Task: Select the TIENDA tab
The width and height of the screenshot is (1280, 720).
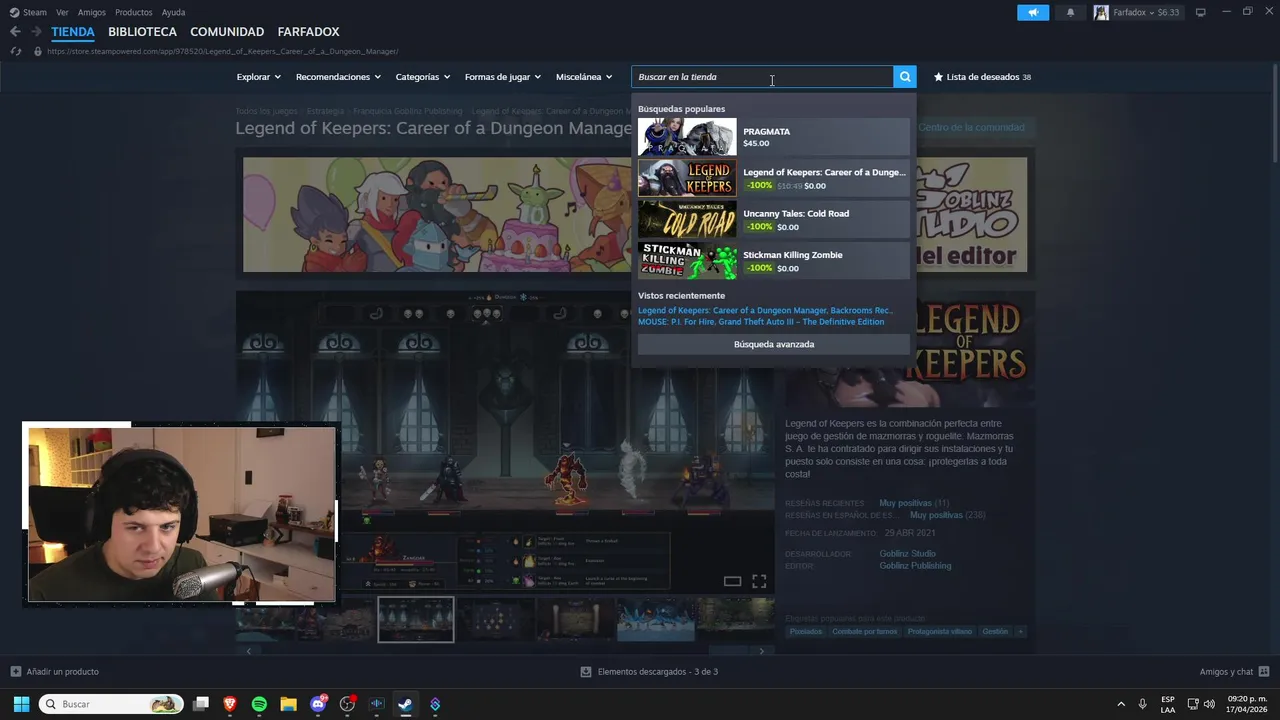Action: (73, 32)
